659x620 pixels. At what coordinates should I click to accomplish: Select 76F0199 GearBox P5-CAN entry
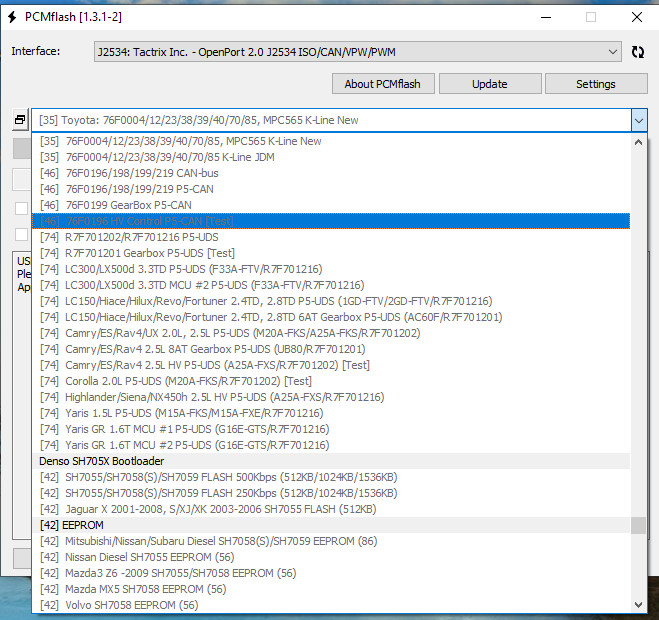[x=331, y=205]
